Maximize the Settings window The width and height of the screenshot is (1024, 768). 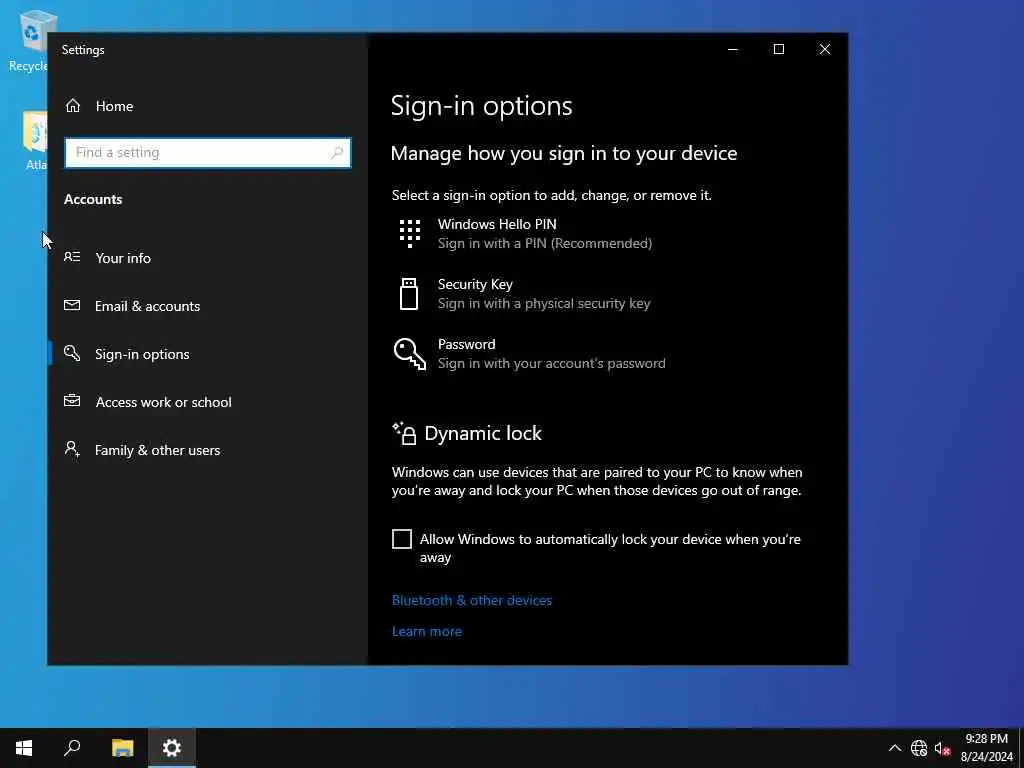[778, 50]
